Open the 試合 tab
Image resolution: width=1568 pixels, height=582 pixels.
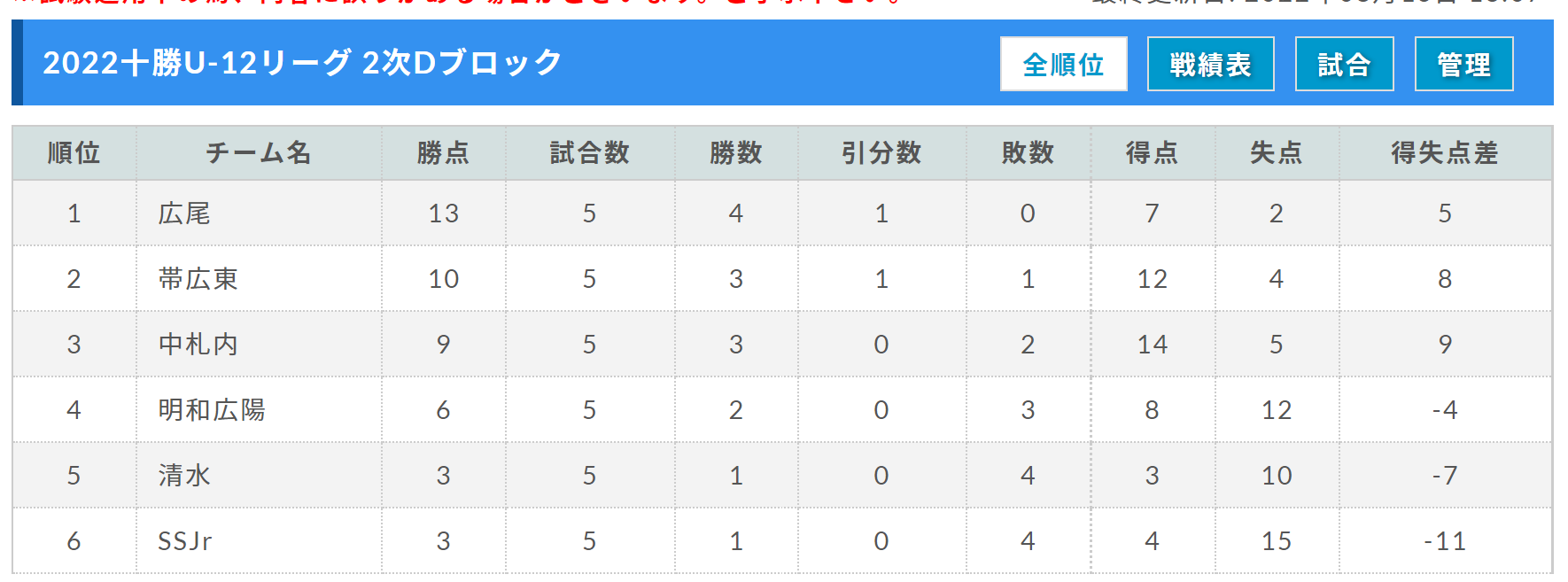pyautogui.click(x=1344, y=64)
